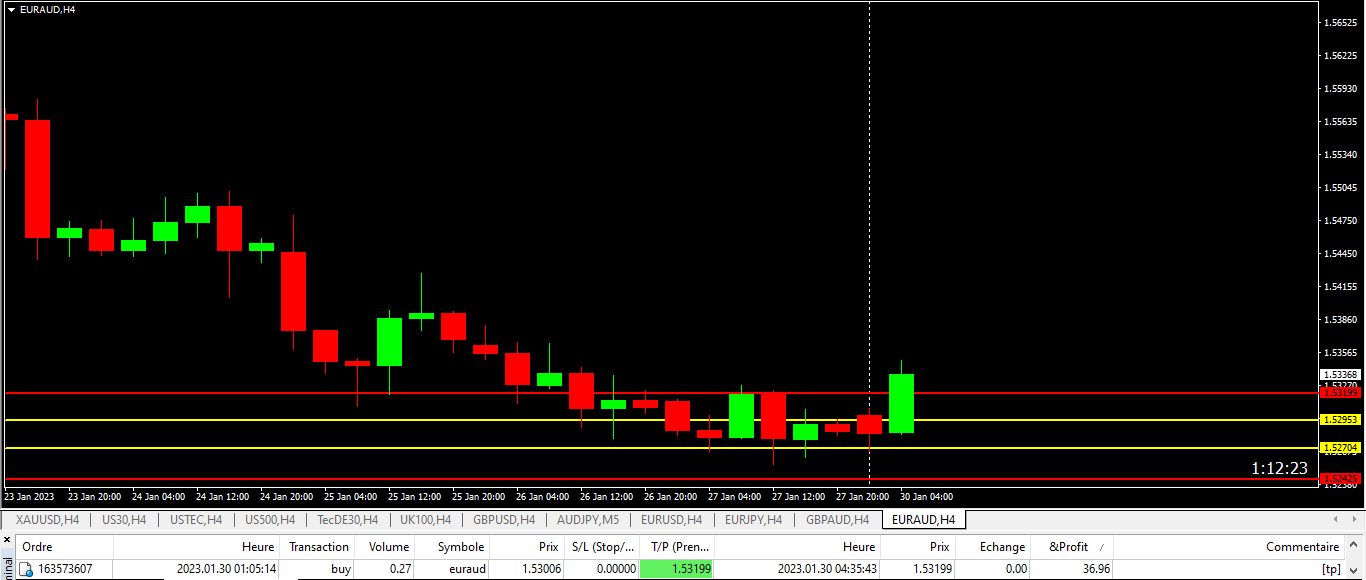Close the terminal panel with the X

coord(6,540)
